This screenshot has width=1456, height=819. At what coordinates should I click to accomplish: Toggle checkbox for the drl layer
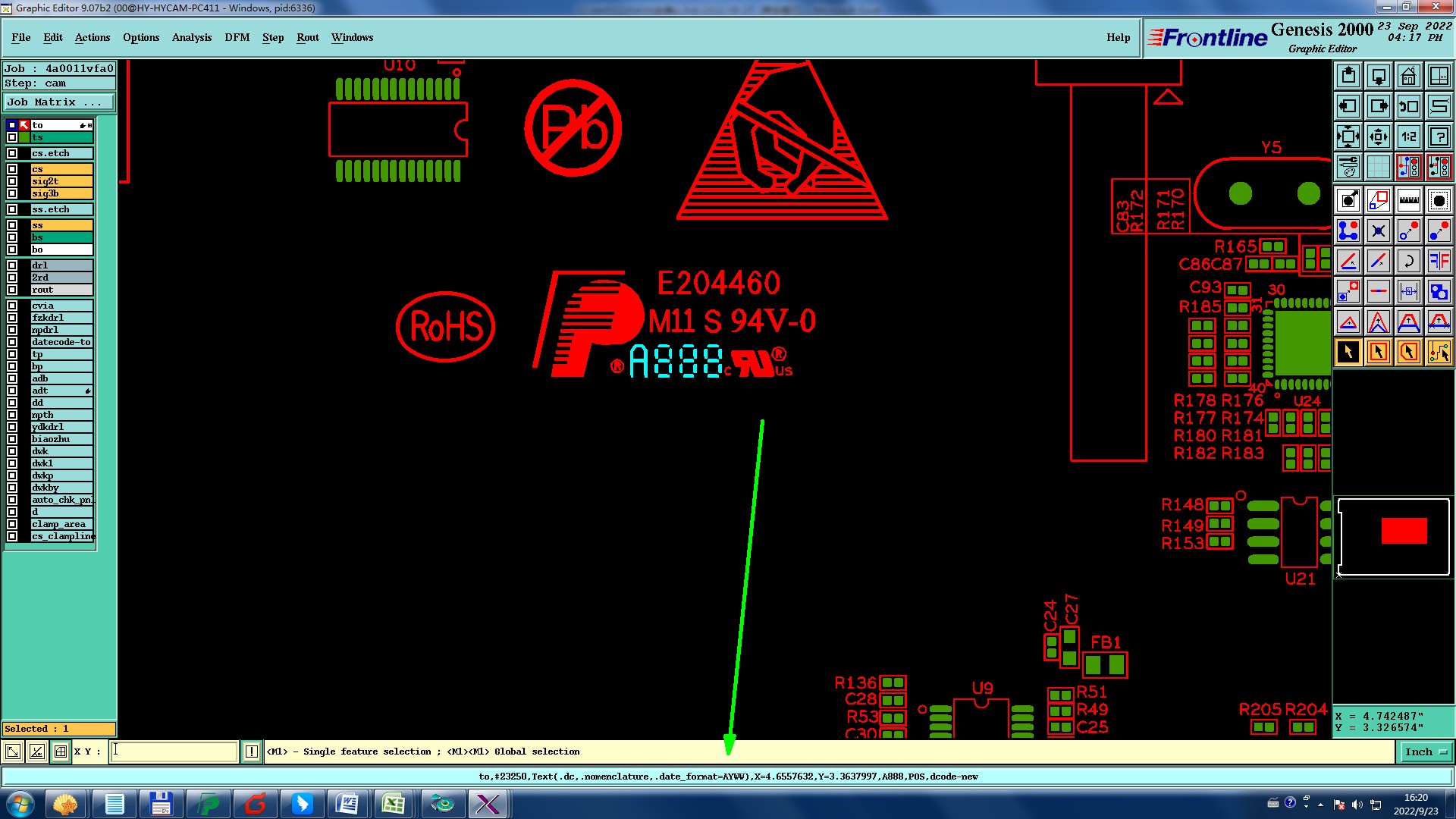point(12,265)
